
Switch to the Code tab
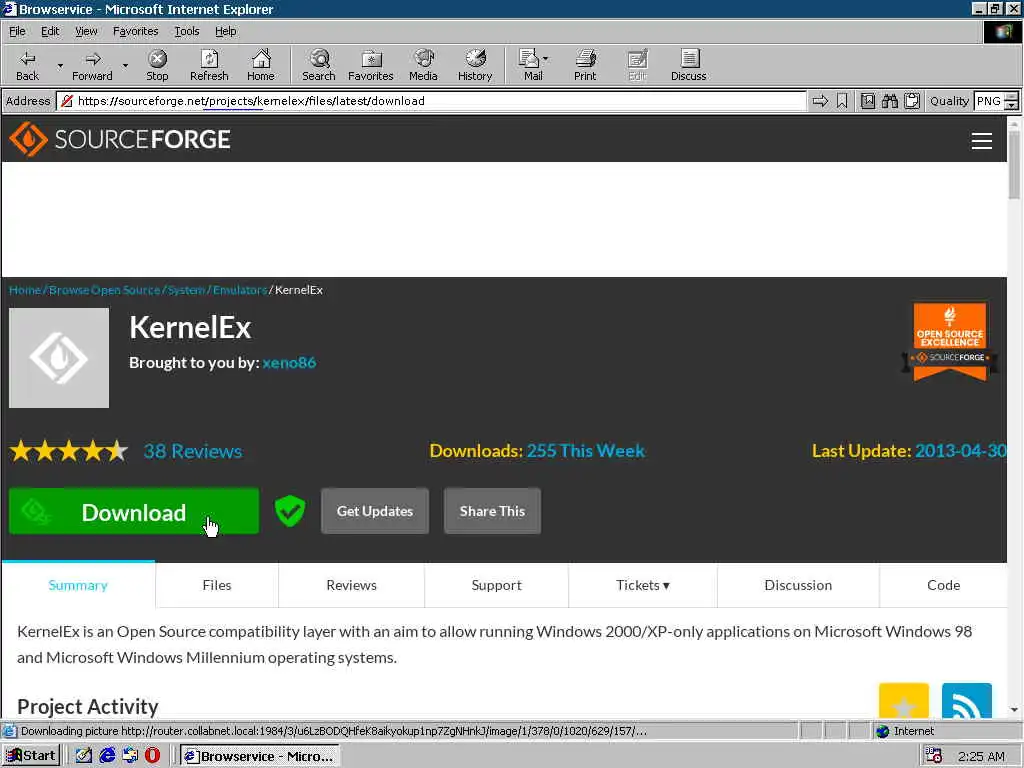(x=943, y=585)
